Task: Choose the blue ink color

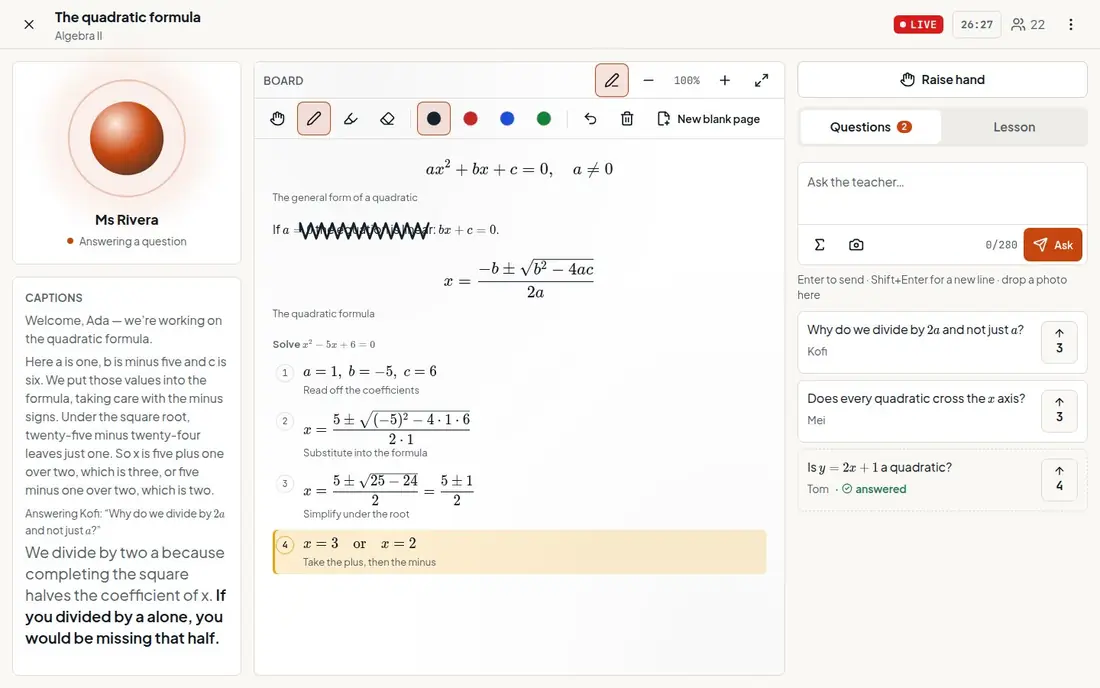Action: [507, 119]
